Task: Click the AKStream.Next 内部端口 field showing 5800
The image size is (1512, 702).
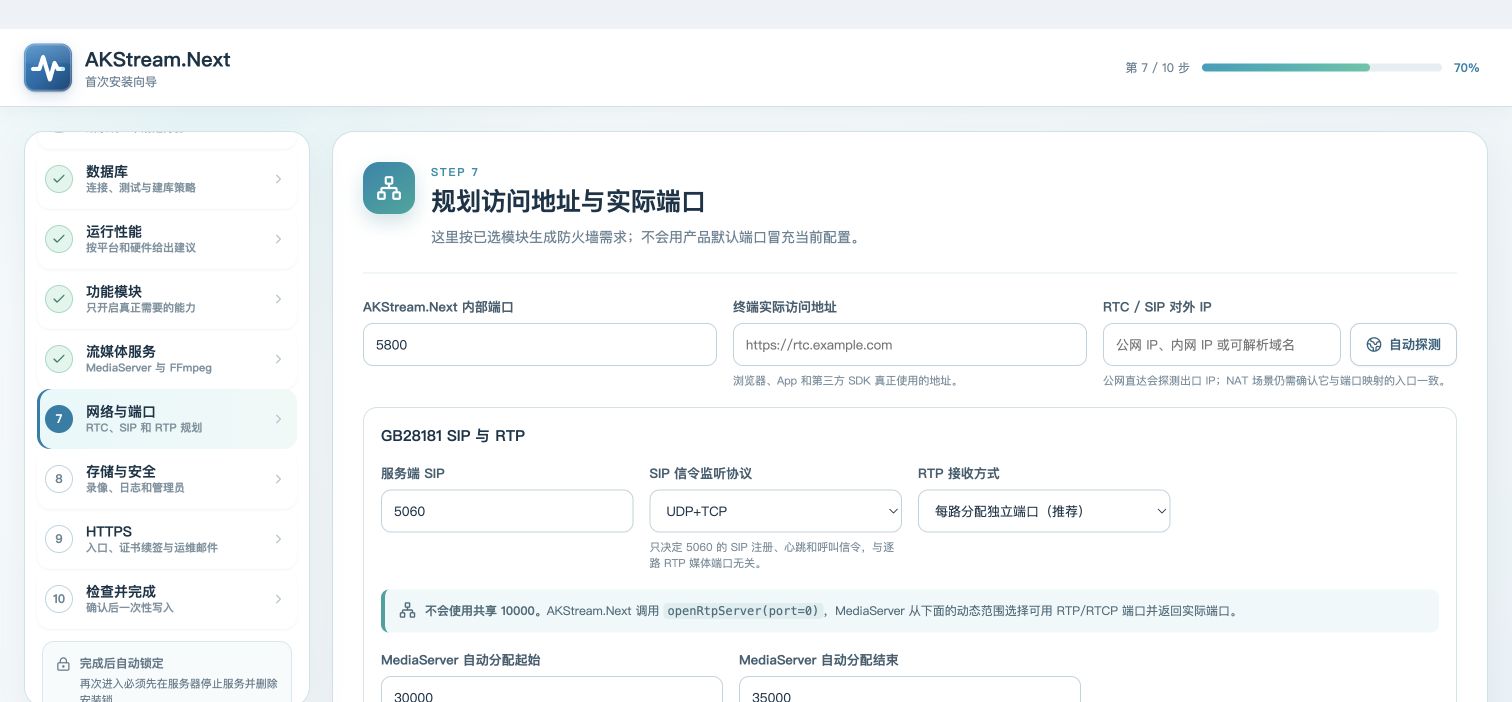Action: pos(540,344)
